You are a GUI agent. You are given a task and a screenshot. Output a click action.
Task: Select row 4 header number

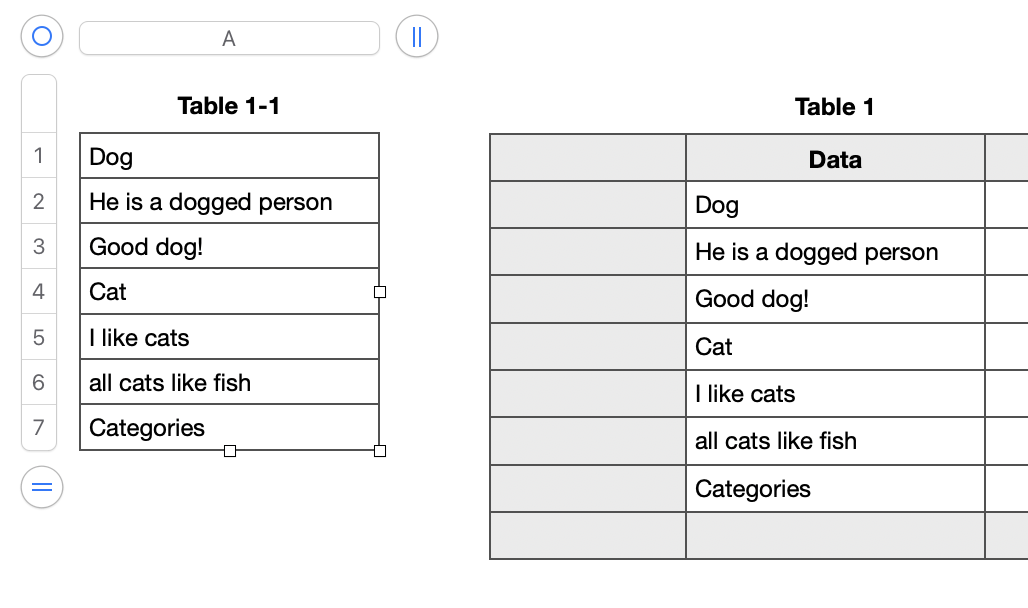pyautogui.click(x=39, y=292)
